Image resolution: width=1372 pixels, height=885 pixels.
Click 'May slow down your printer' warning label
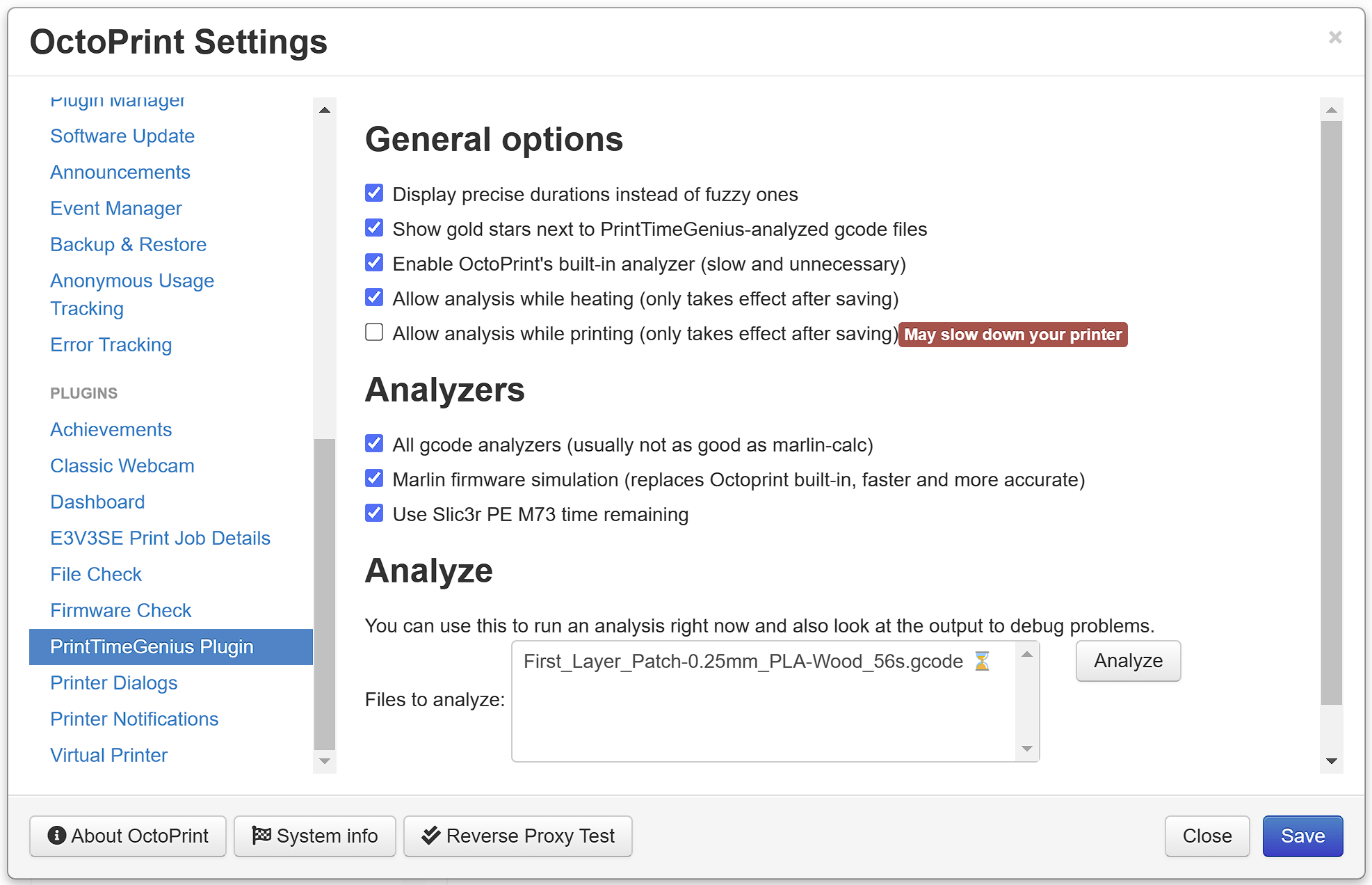point(1012,335)
